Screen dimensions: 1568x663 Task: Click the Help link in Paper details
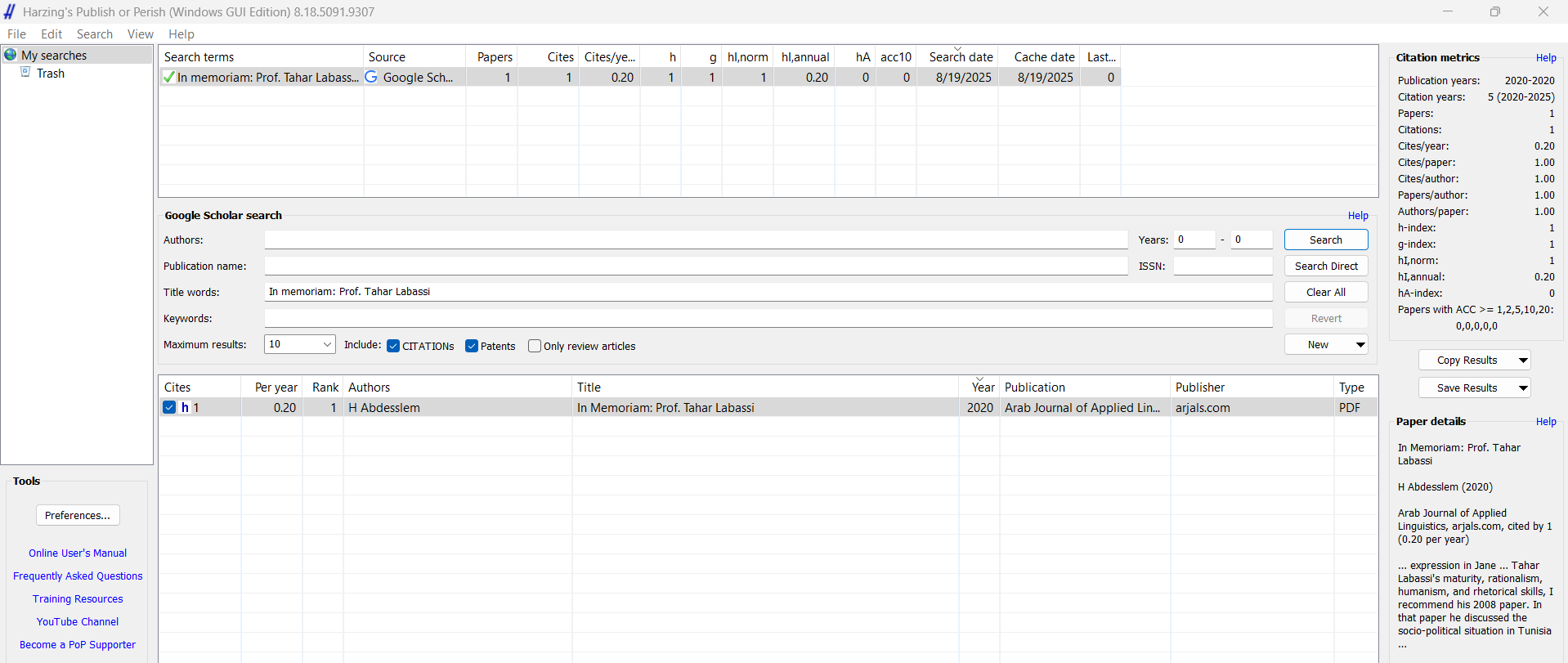1546,421
